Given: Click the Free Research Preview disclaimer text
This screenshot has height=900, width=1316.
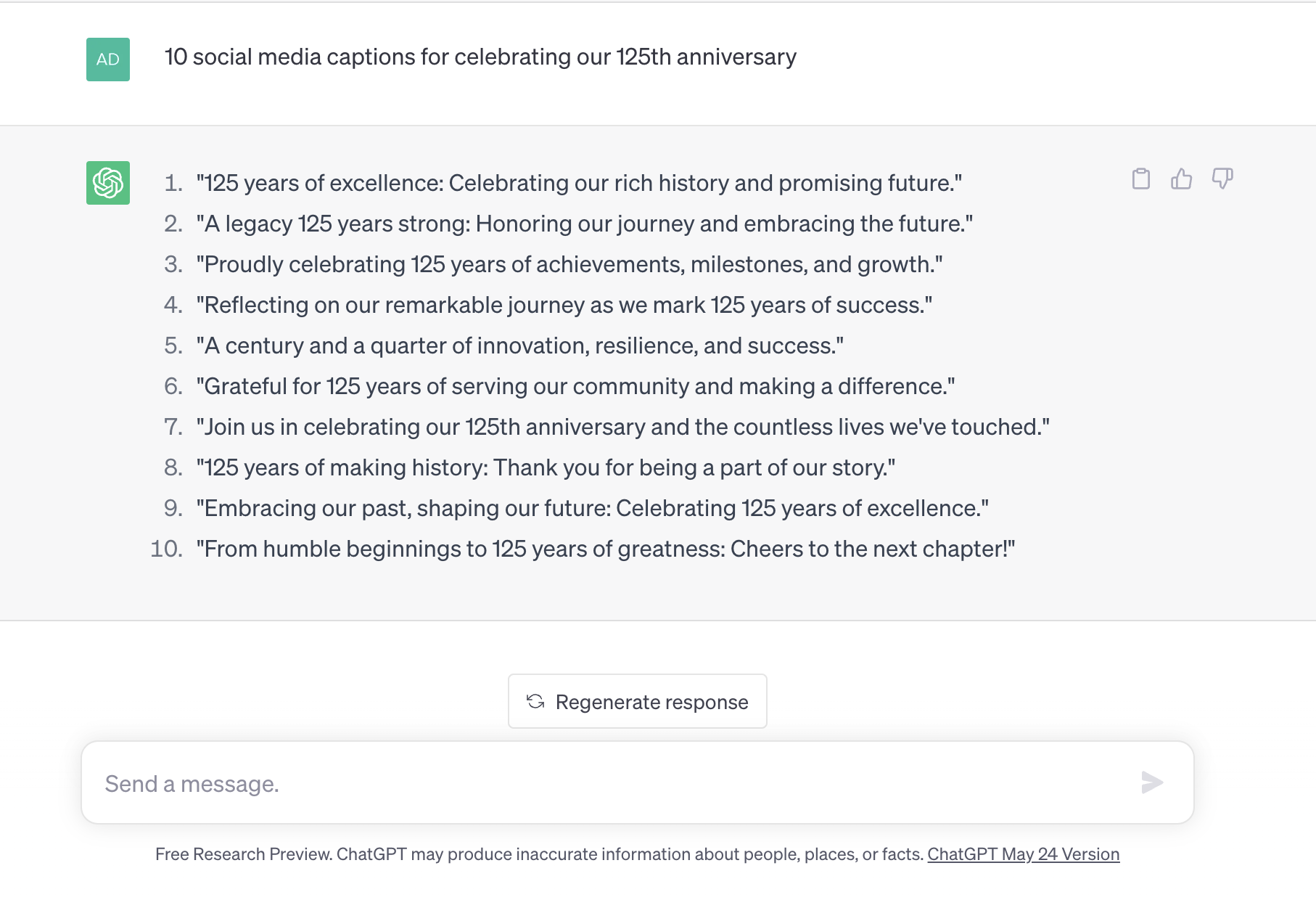Looking at the screenshot, I should pyautogui.click(x=540, y=854).
